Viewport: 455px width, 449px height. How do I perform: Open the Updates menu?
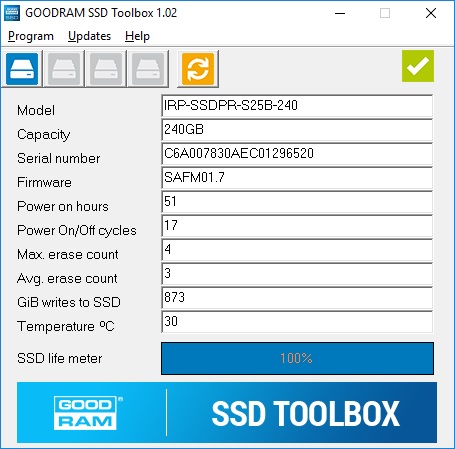tap(89, 36)
